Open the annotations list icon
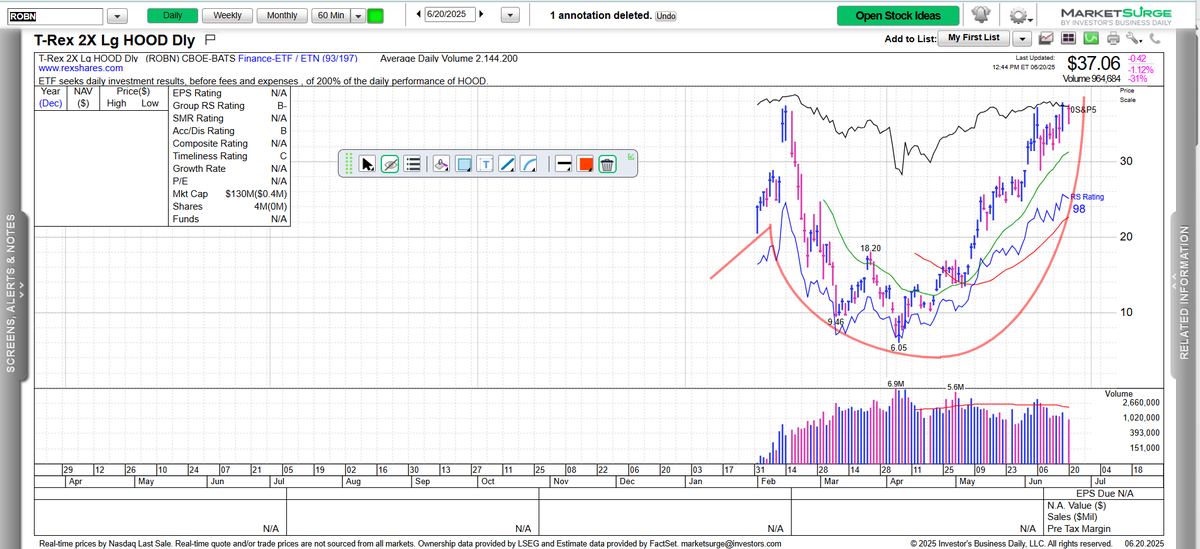The height and width of the screenshot is (549, 1200). pyautogui.click(x=413, y=164)
